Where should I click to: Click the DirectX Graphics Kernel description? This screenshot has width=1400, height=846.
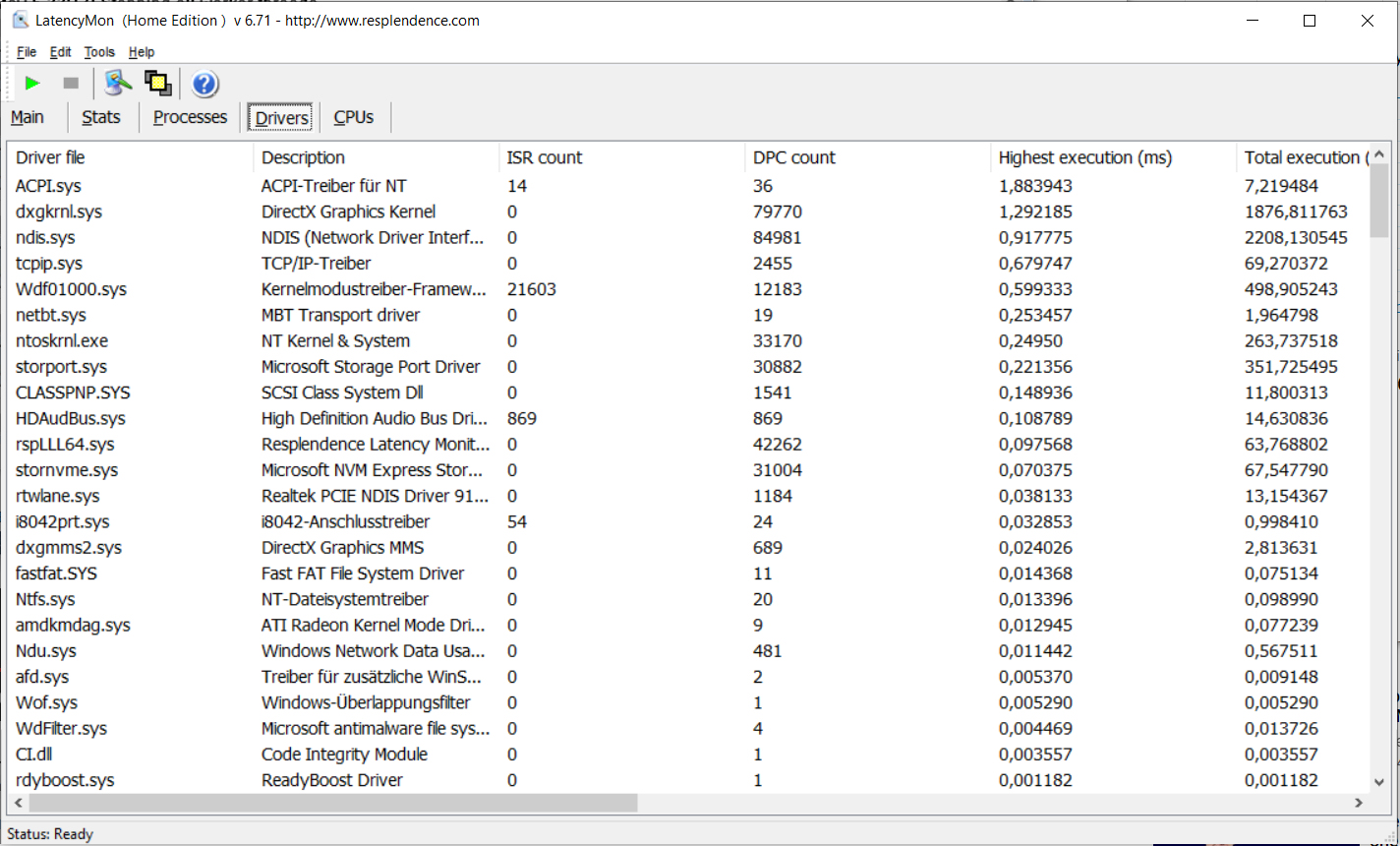coord(348,211)
